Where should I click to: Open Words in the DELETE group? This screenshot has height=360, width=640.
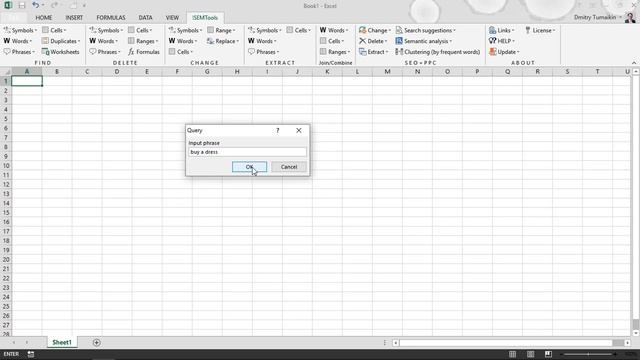tap(103, 41)
